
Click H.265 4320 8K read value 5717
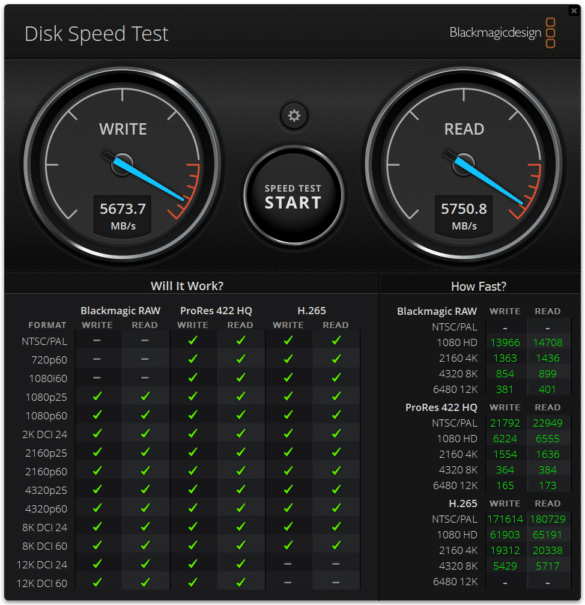point(548,566)
